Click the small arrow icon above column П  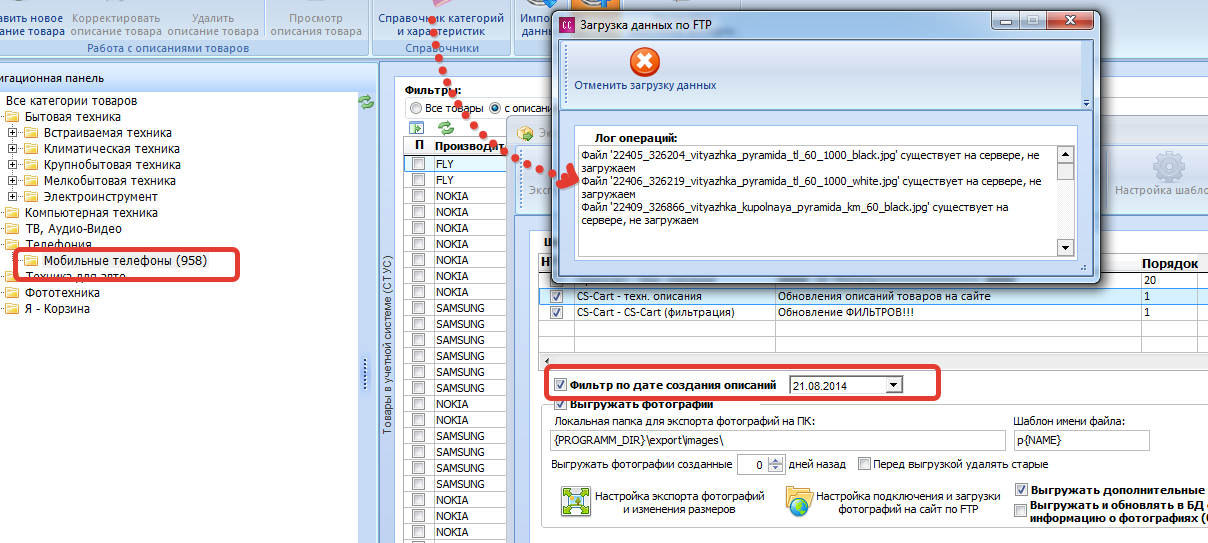tap(418, 128)
